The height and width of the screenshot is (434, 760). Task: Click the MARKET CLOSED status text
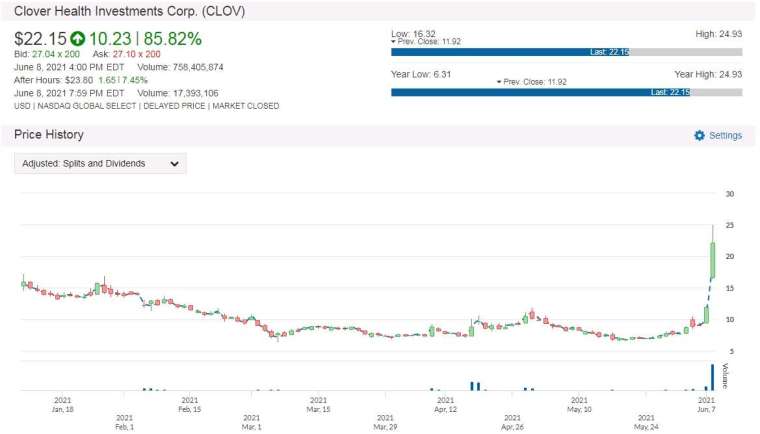[246, 106]
